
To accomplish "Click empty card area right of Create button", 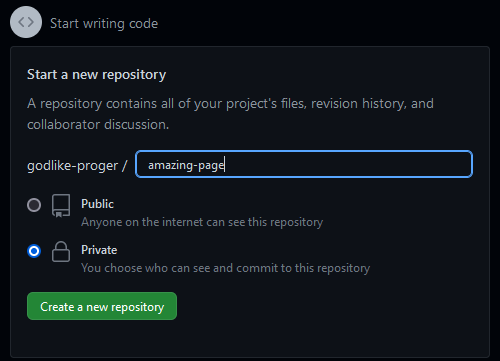I will (330, 306).
